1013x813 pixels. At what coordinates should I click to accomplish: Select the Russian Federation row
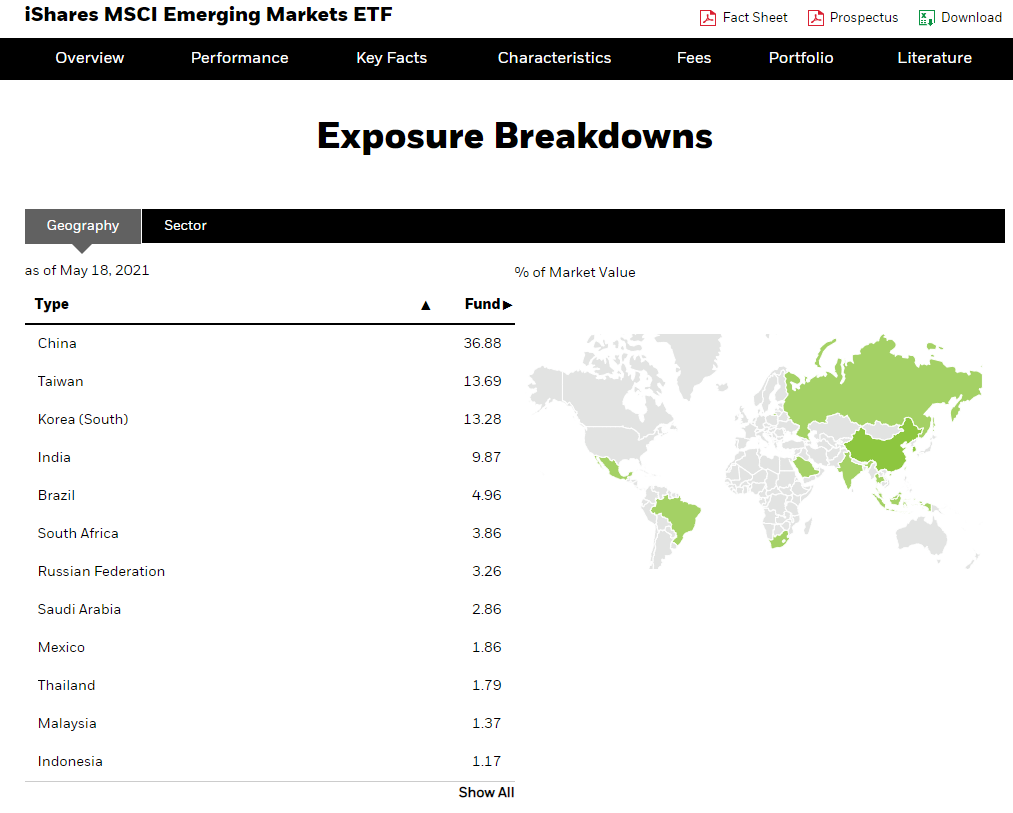point(269,572)
